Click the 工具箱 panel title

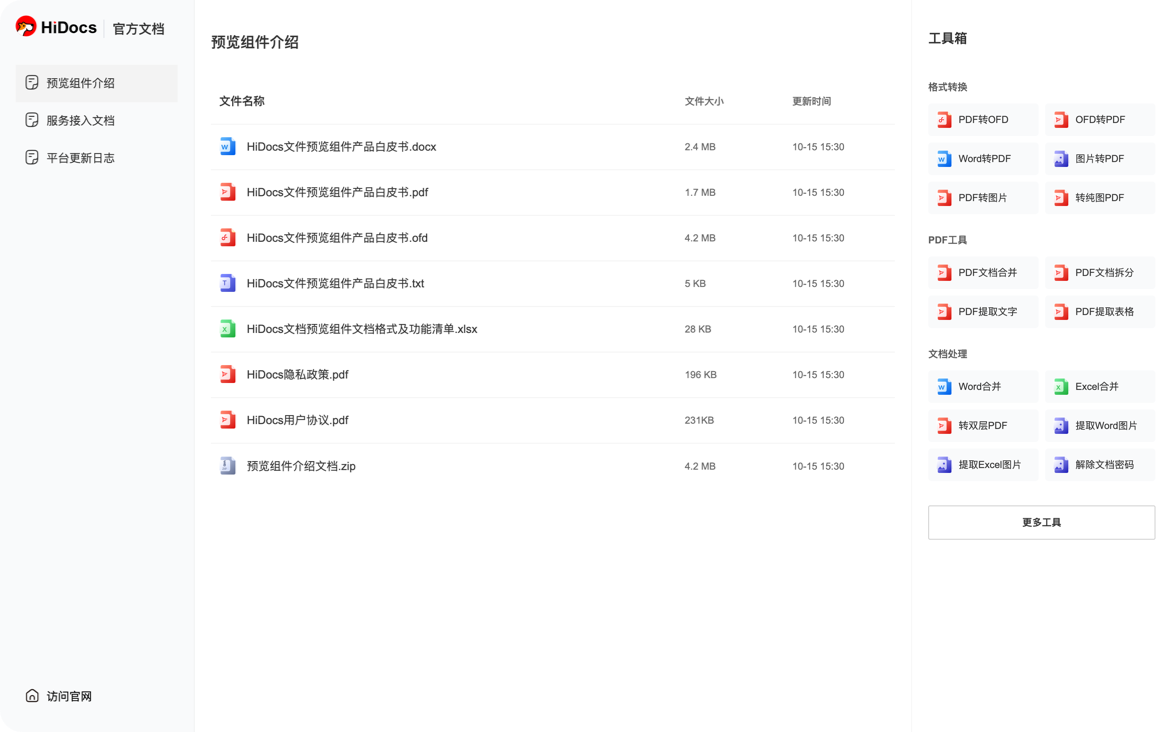coord(948,38)
